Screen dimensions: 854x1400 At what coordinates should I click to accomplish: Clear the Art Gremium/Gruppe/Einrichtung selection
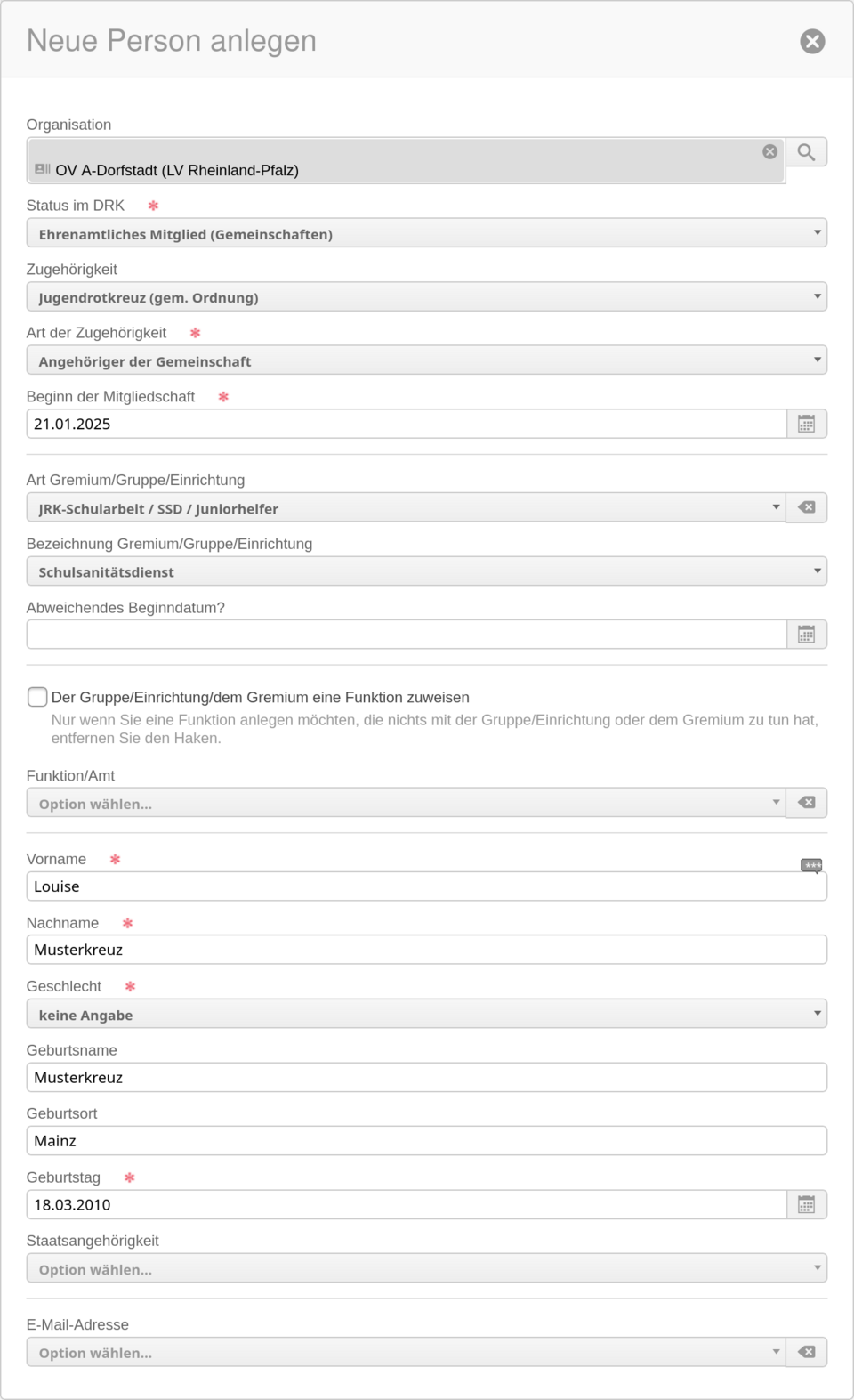[x=806, y=507]
